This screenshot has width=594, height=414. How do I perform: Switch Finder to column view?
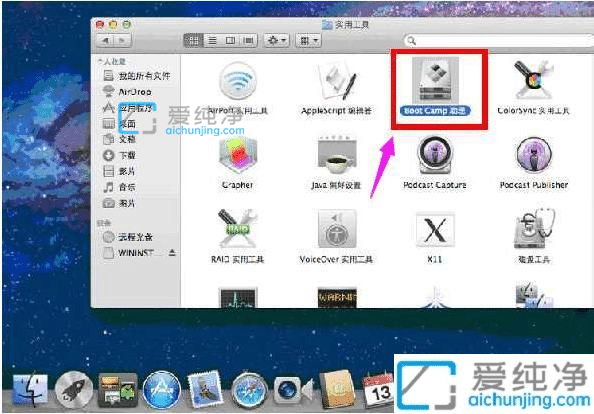click(230, 40)
